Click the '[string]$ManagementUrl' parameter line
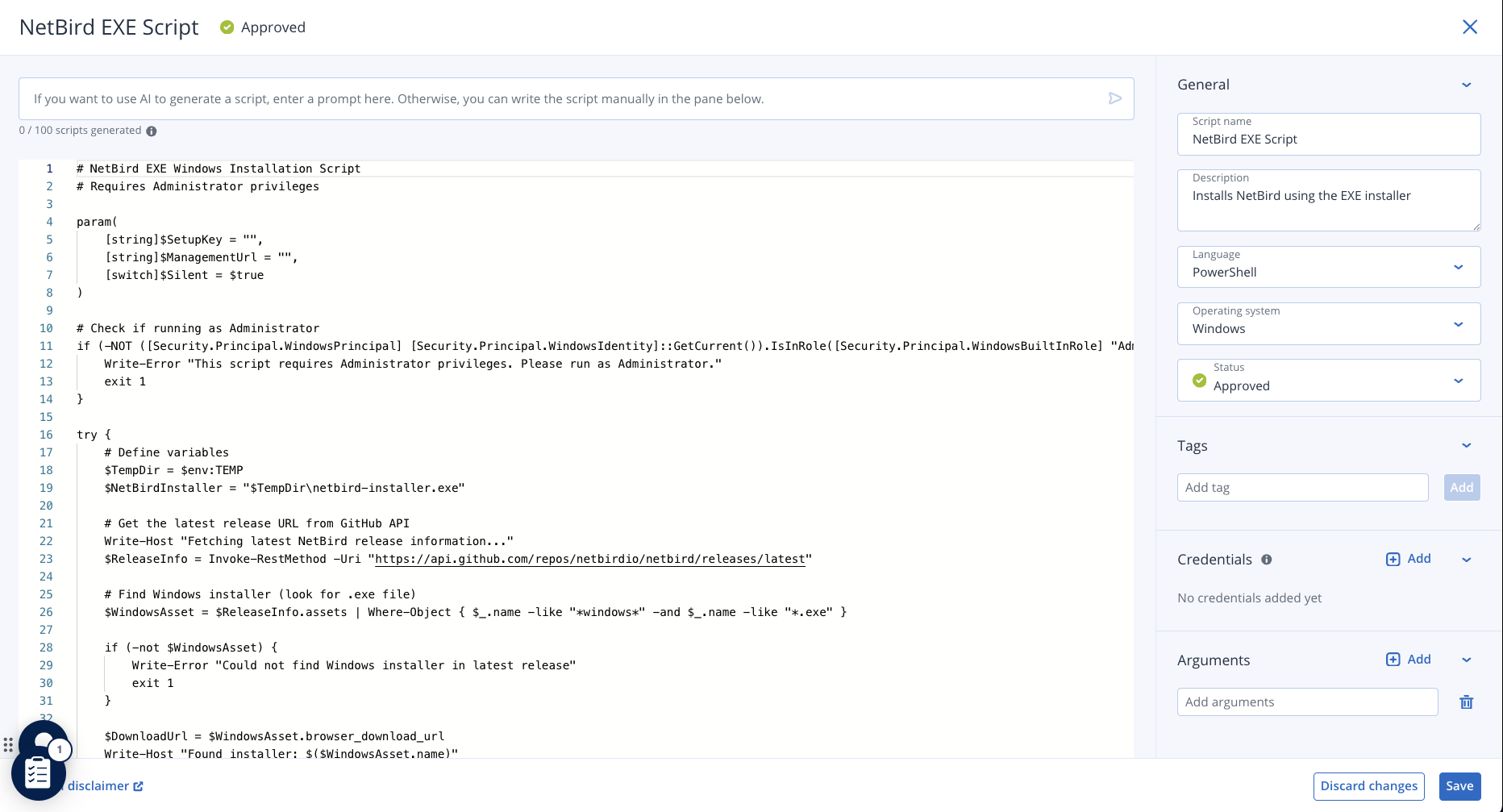 (202, 257)
